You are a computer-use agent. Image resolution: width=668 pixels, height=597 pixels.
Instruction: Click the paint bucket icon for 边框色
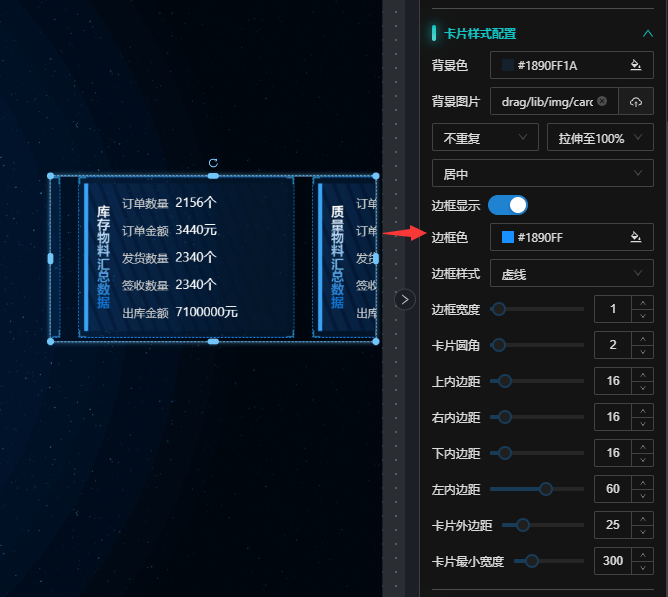[634, 237]
